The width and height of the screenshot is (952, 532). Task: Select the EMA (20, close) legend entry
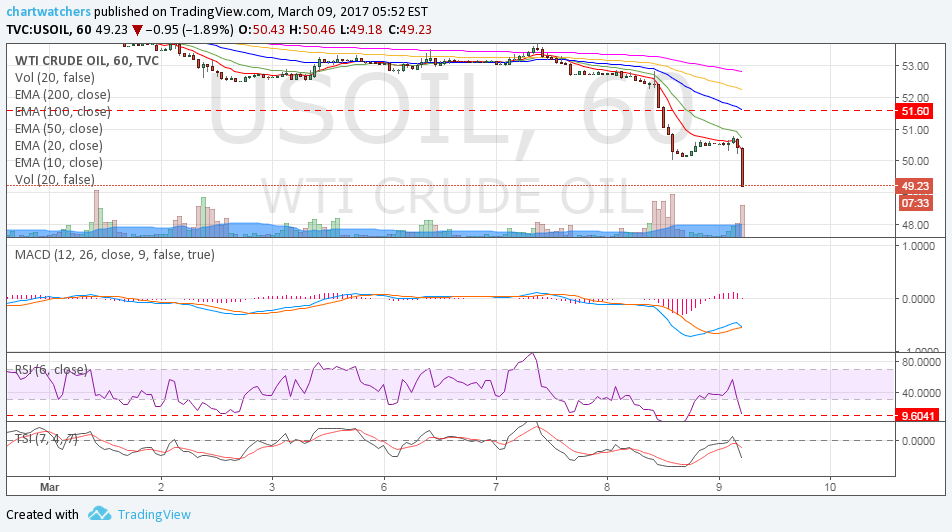coord(59,145)
